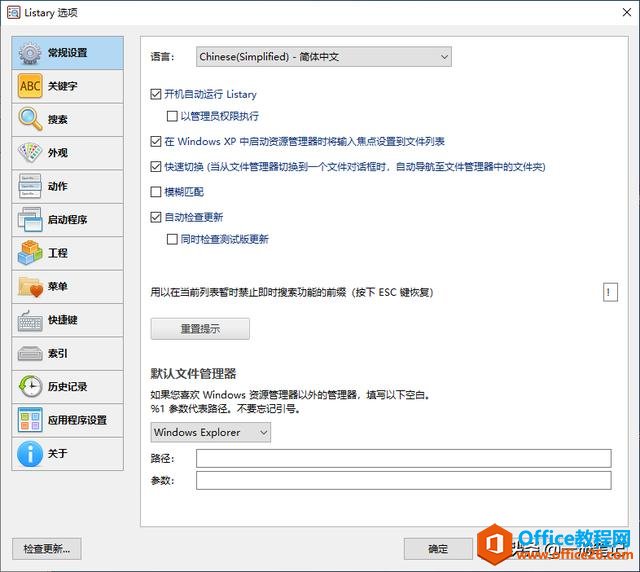Image resolution: width=640 pixels, height=572 pixels.
Task: Click the 启动程序 label in sidebar
Action: pos(67,220)
